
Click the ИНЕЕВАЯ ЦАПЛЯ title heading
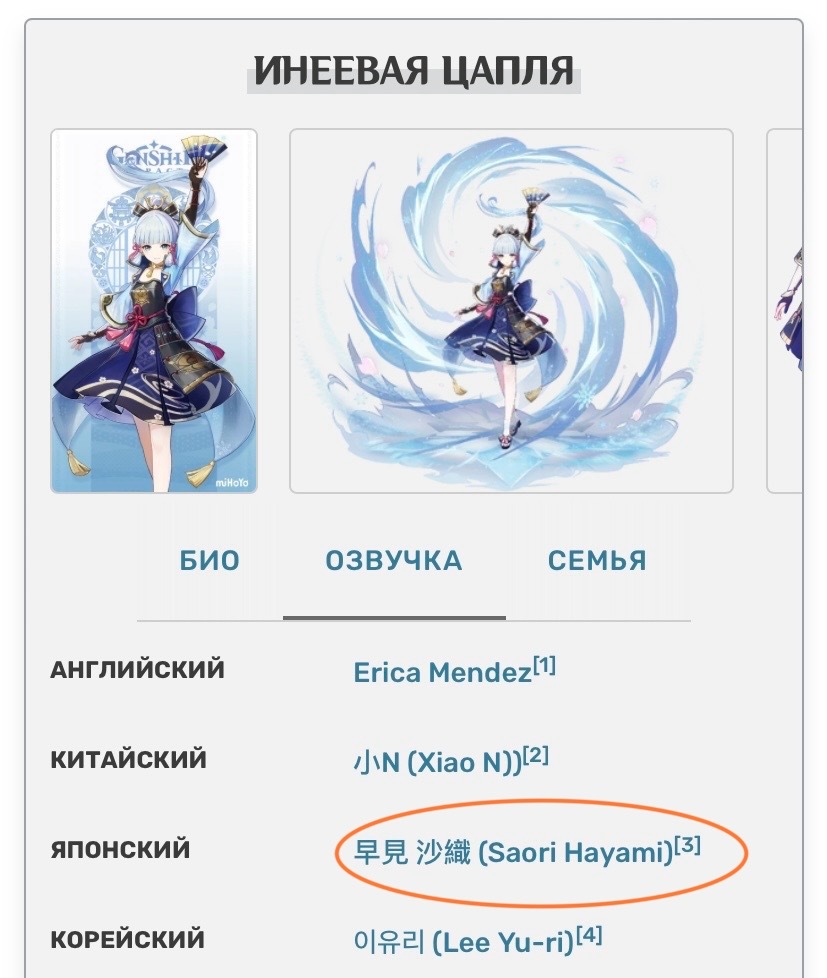pyautogui.click(x=414, y=70)
